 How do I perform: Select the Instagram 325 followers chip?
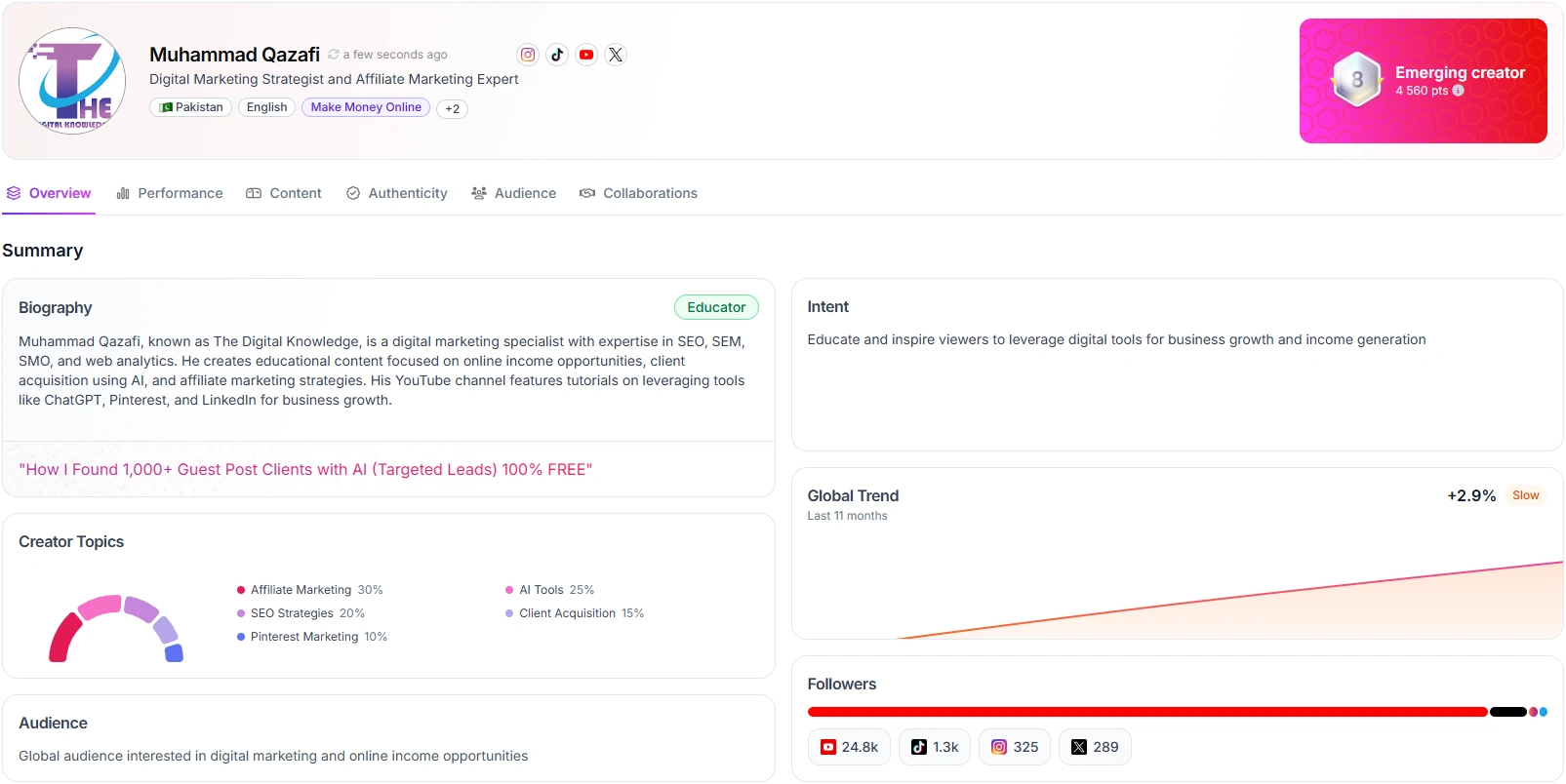coord(1015,747)
